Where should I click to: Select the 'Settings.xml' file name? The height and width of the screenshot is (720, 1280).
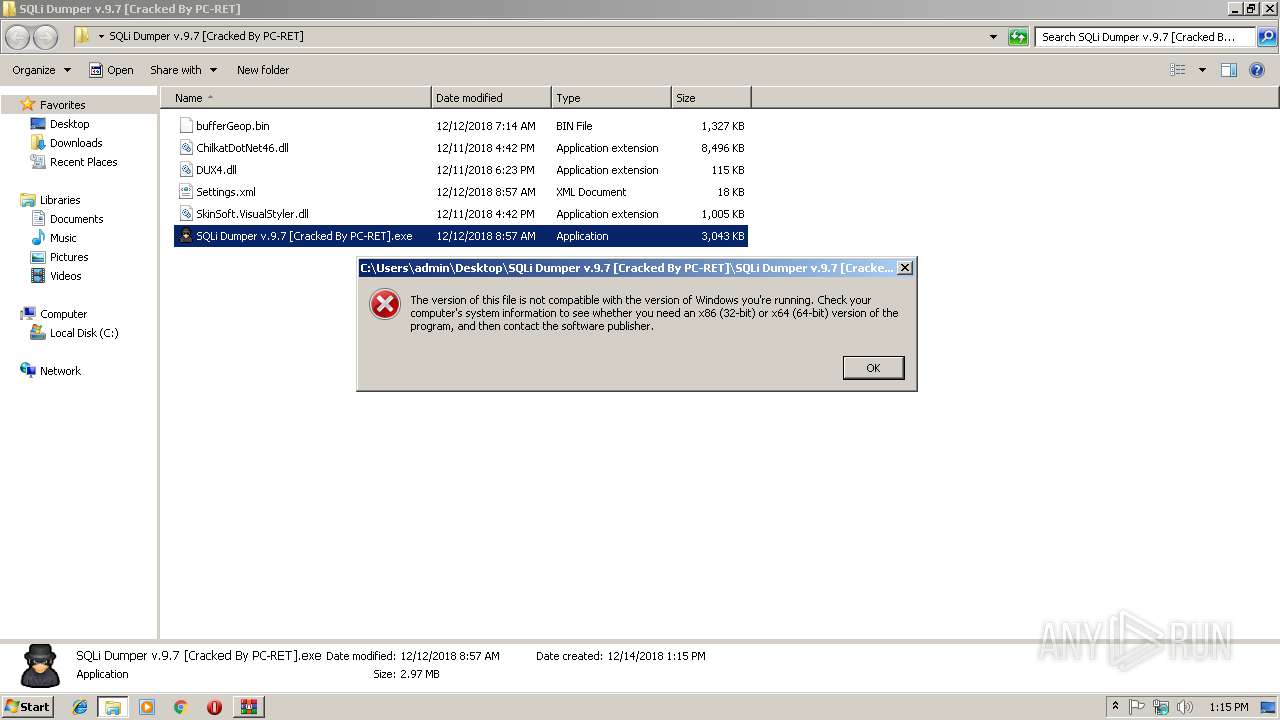pos(225,192)
